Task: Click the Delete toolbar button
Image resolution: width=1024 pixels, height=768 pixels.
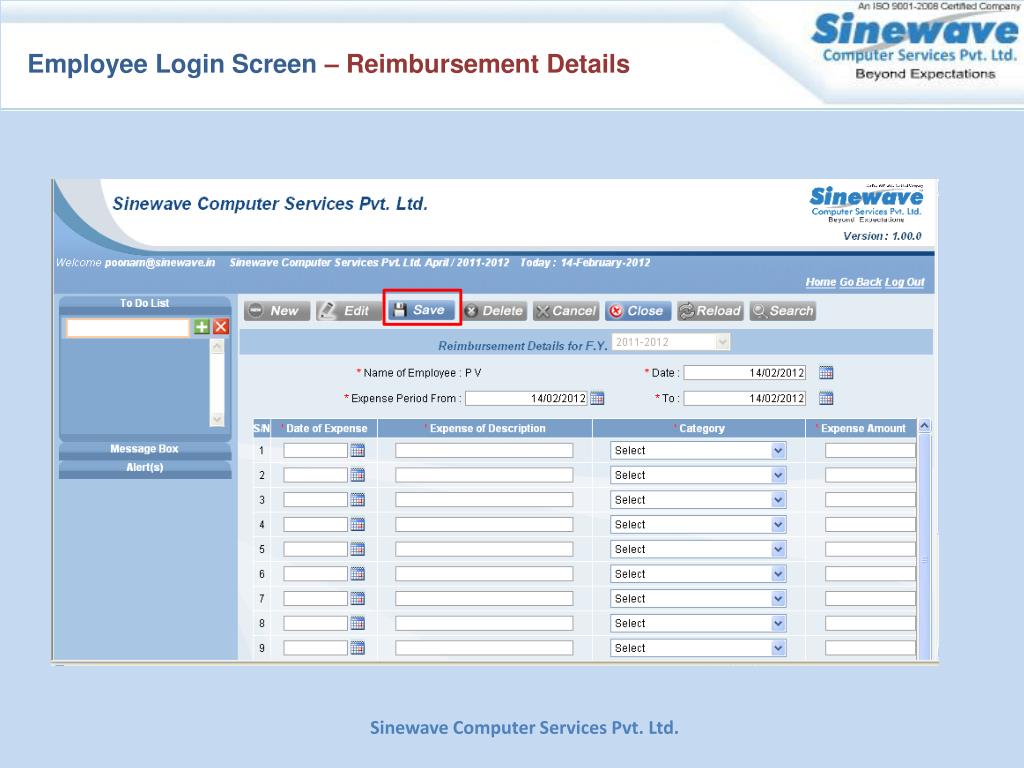Action: click(494, 311)
